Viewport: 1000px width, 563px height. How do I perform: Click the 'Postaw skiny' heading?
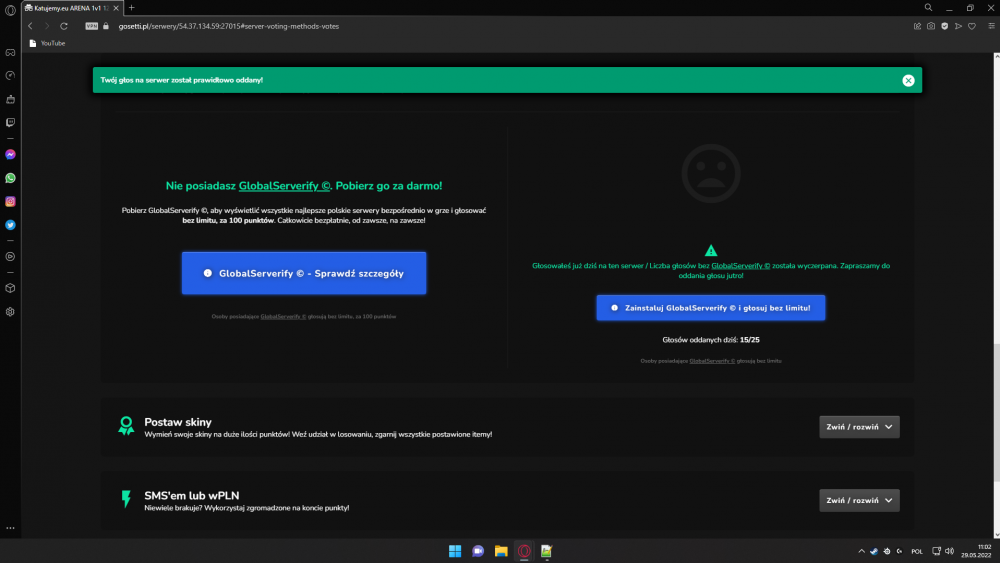[x=178, y=422]
